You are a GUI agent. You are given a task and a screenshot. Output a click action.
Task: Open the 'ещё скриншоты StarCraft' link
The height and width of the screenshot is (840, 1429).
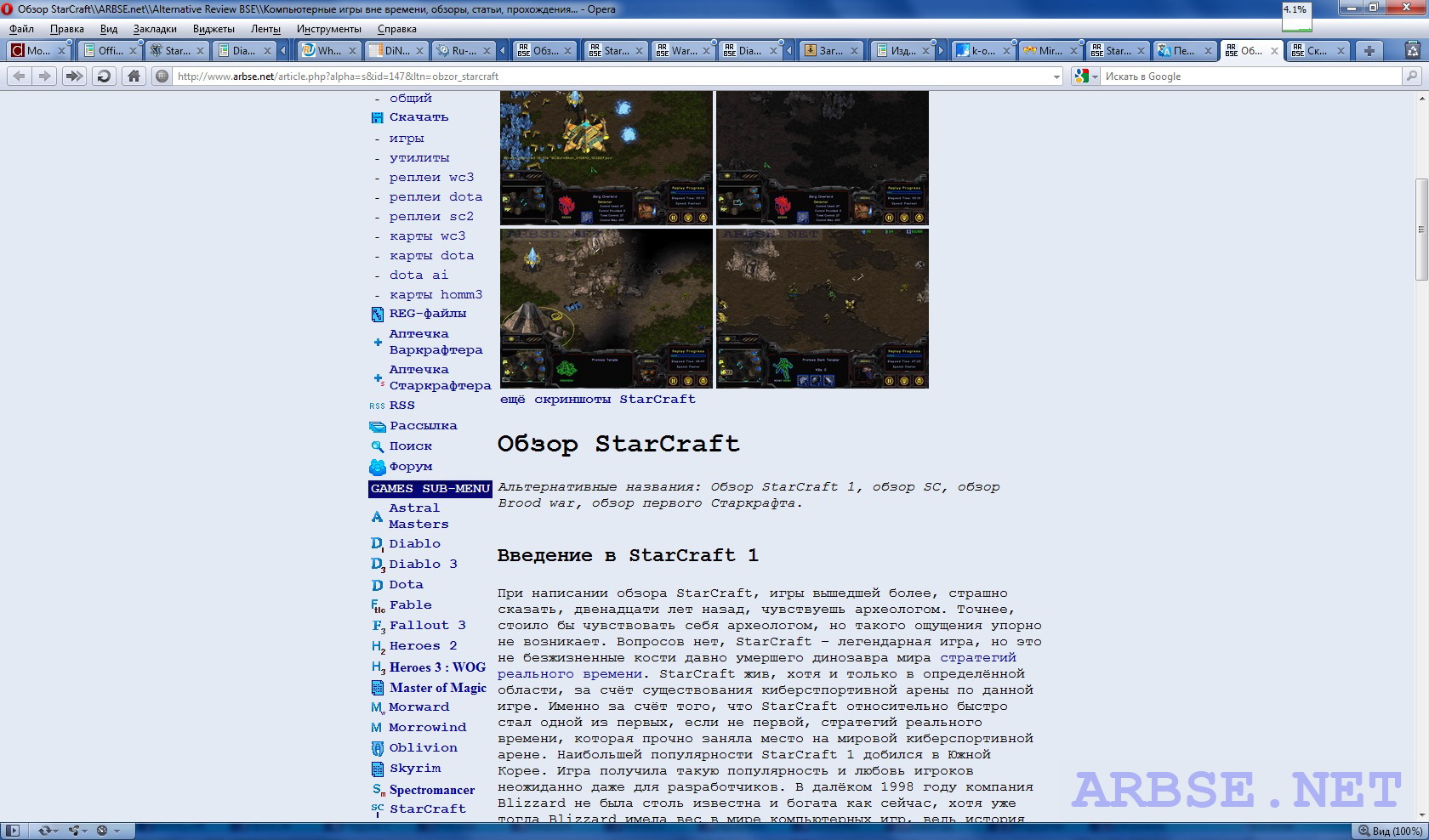pos(597,400)
